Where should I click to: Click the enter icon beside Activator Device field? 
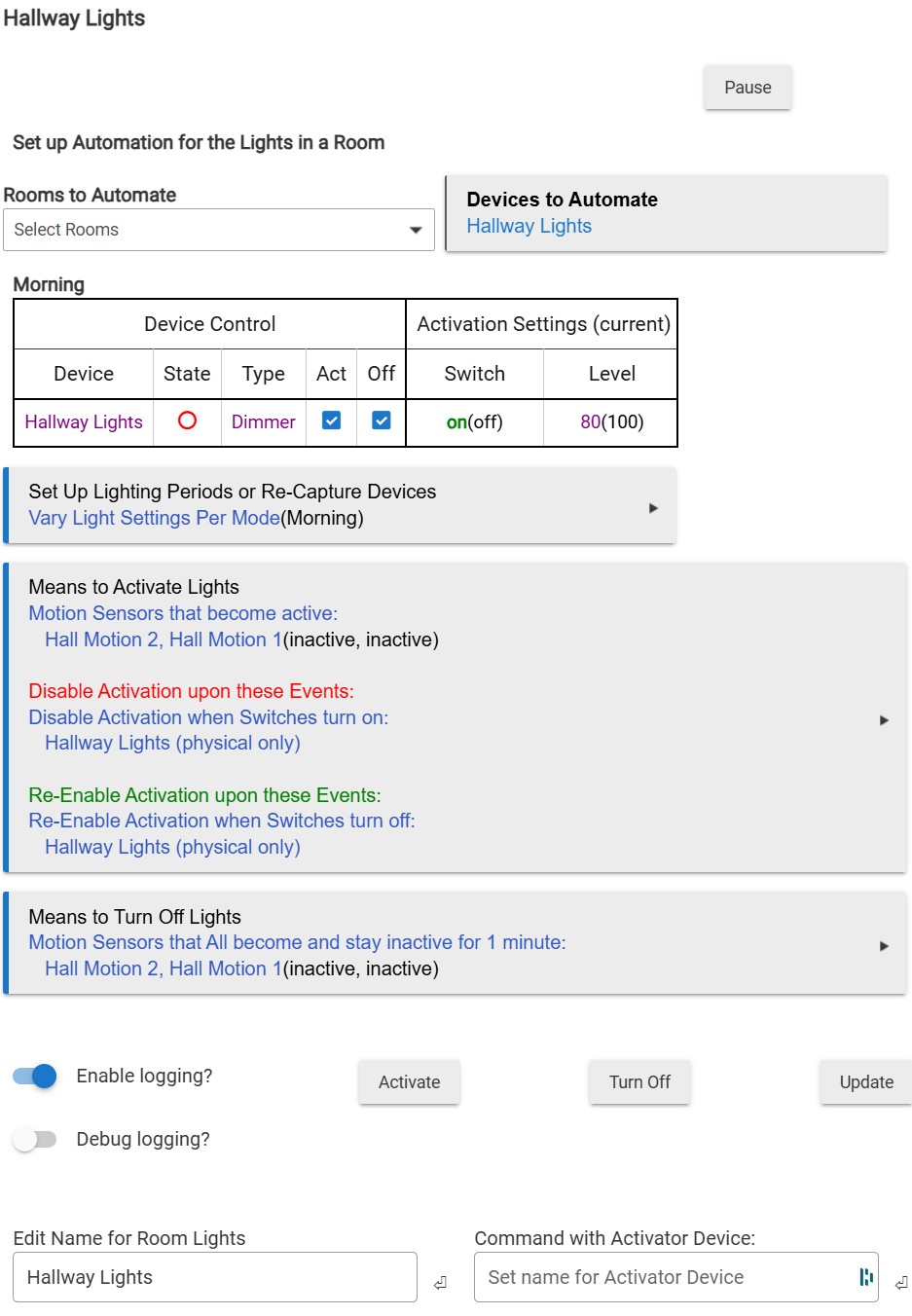pyautogui.click(x=901, y=1283)
